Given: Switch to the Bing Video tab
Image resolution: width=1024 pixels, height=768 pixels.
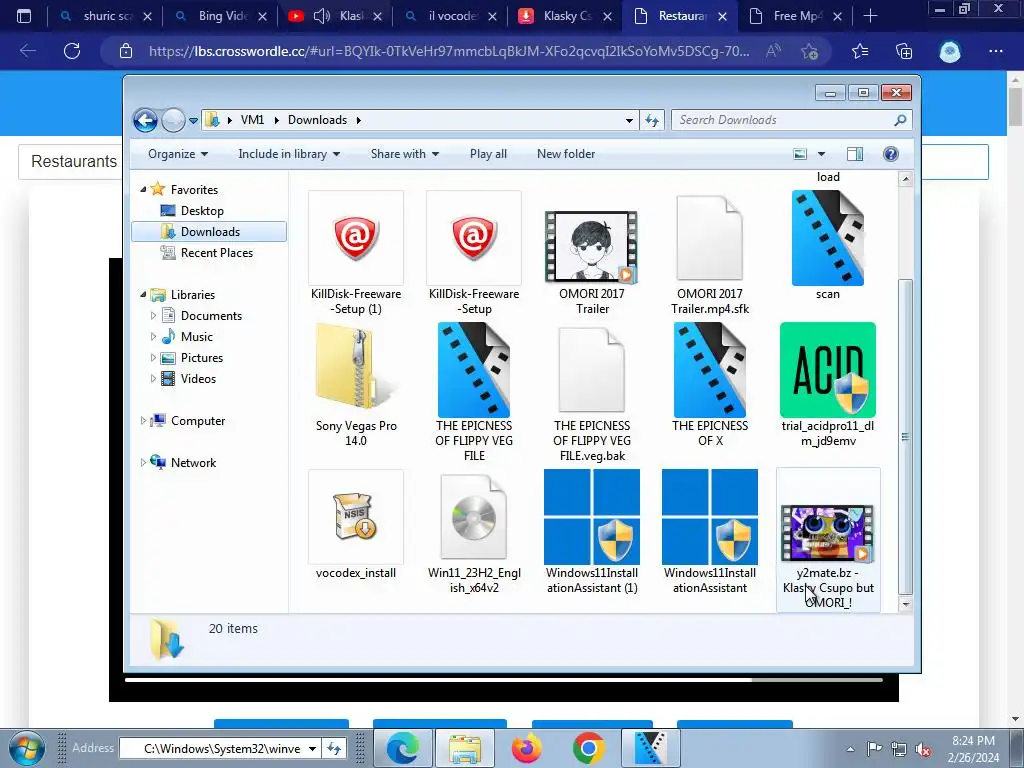Looking at the screenshot, I should pos(220,16).
